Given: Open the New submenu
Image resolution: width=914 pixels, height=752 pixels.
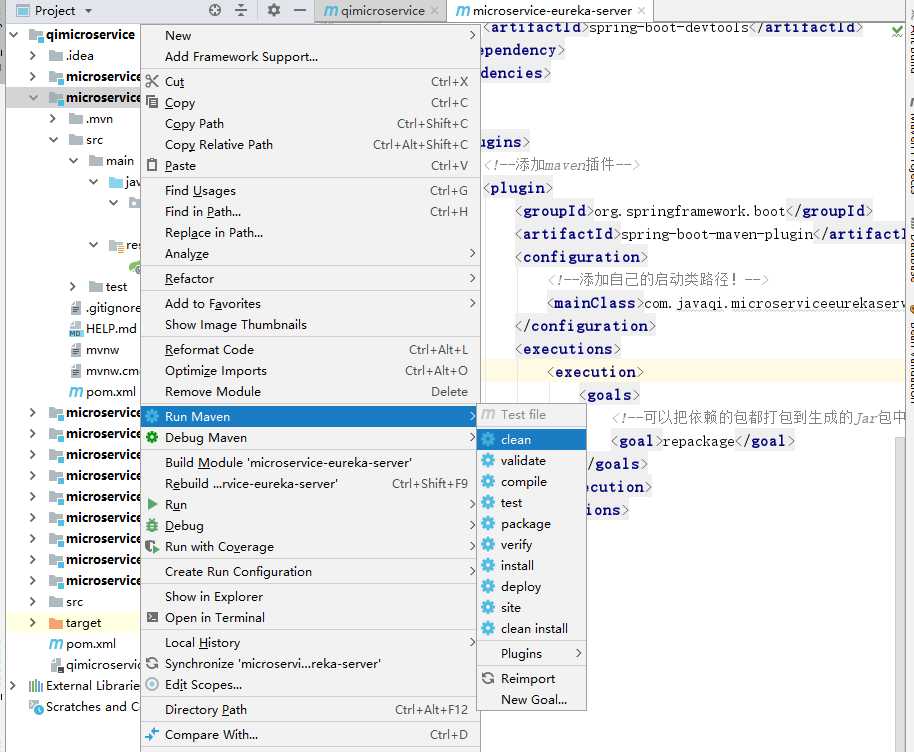Looking at the screenshot, I should pyautogui.click(x=311, y=36).
